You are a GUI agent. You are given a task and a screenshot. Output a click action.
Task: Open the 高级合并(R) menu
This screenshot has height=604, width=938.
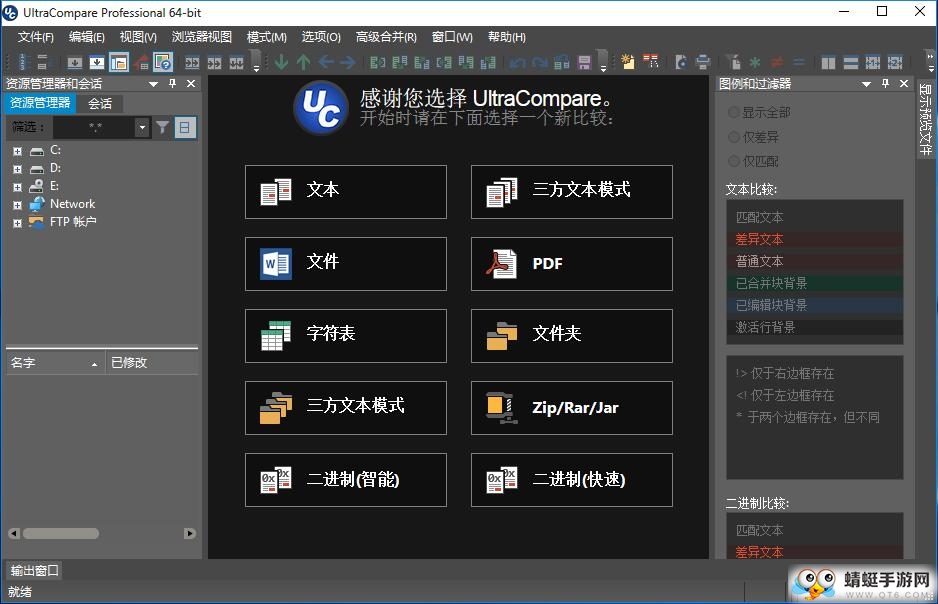[x=386, y=37]
